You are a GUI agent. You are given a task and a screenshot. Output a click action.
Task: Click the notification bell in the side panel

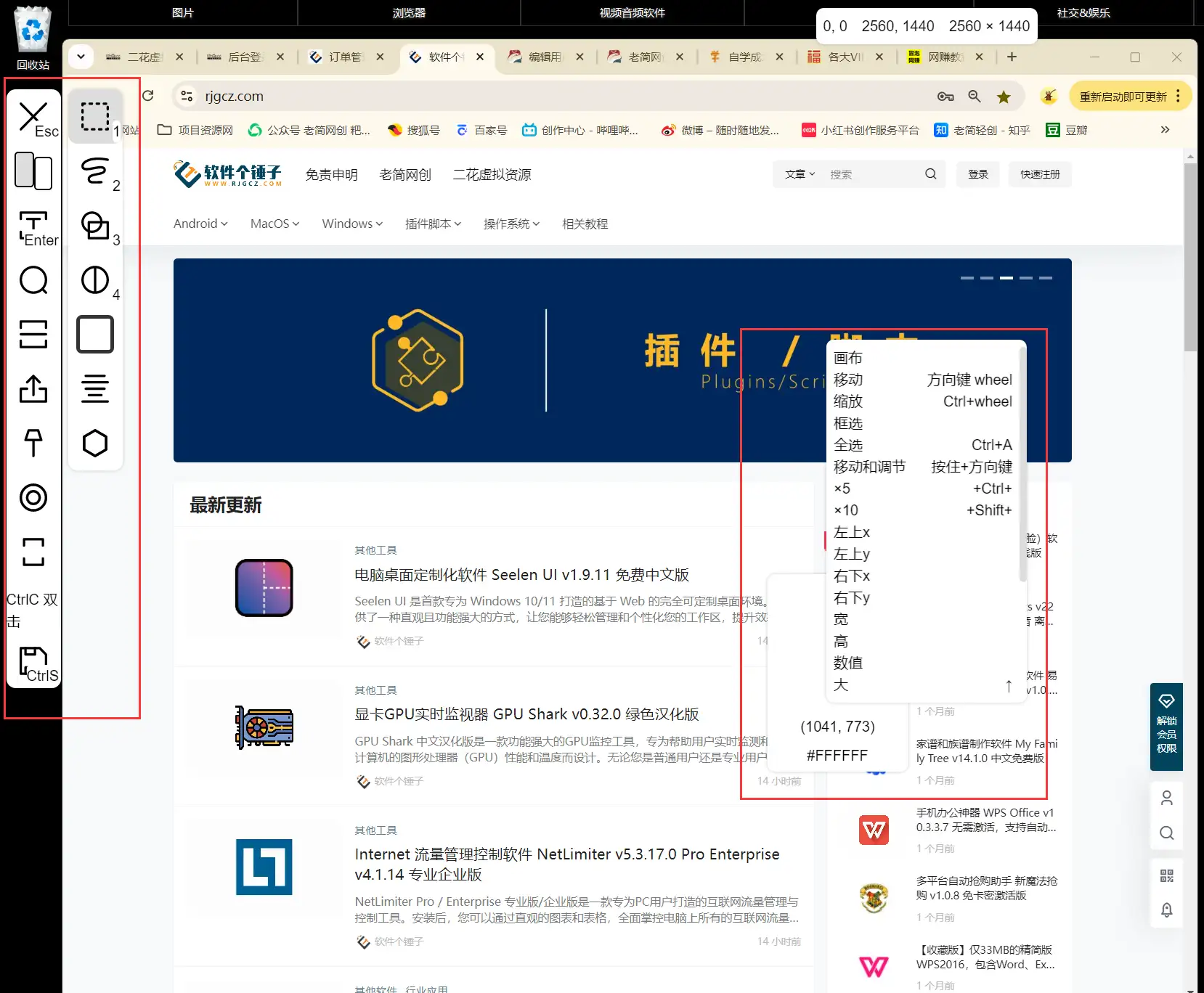pyautogui.click(x=1166, y=910)
